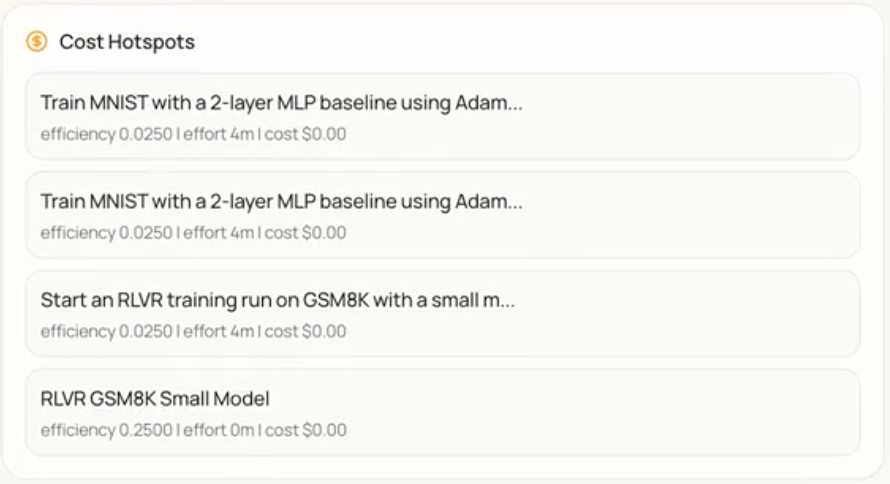Click efficiency 0.0250 in the Start RLVR card
This screenshot has width=890, height=484.
pos(107,331)
